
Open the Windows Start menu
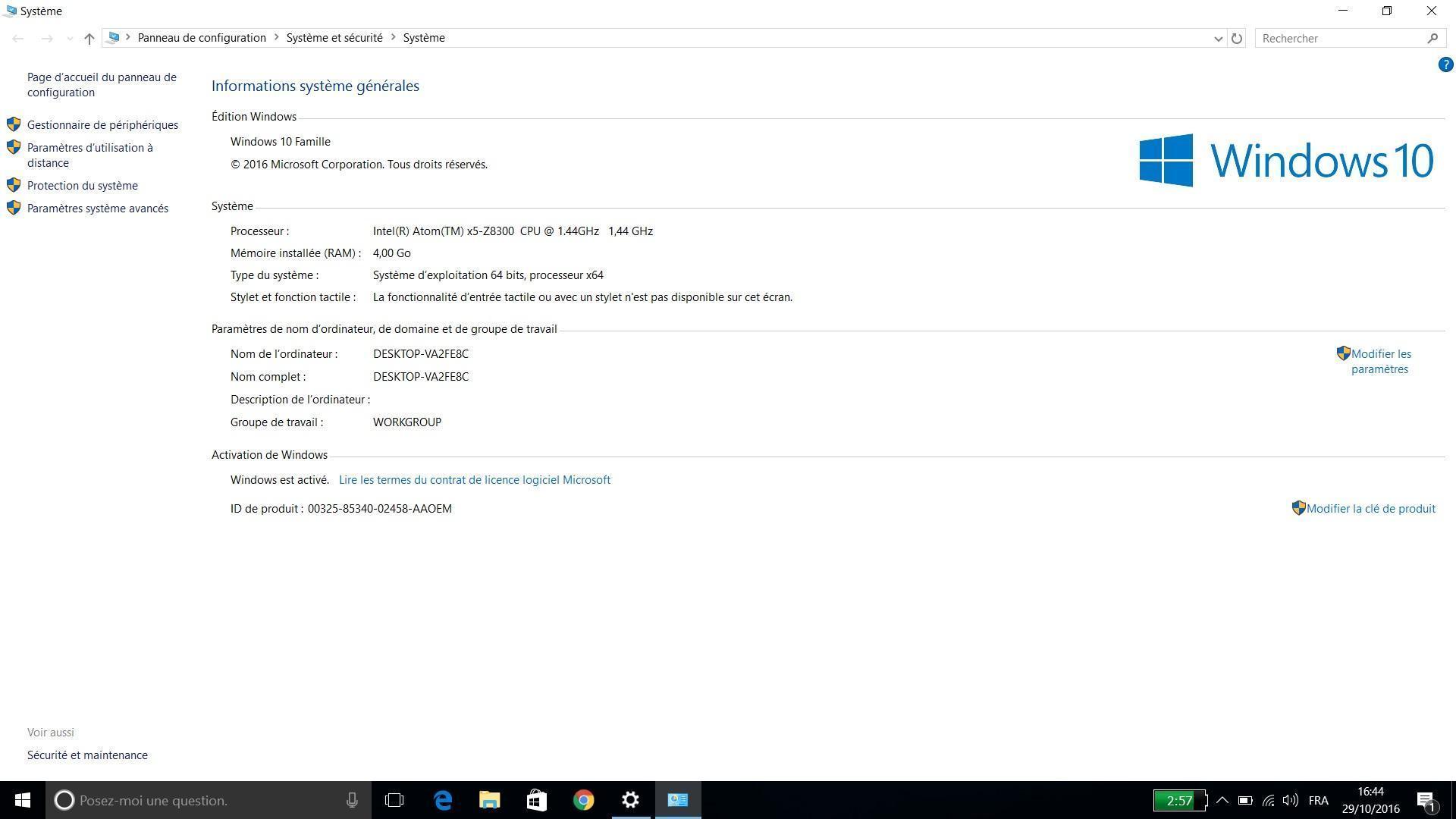pyautogui.click(x=23, y=800)
